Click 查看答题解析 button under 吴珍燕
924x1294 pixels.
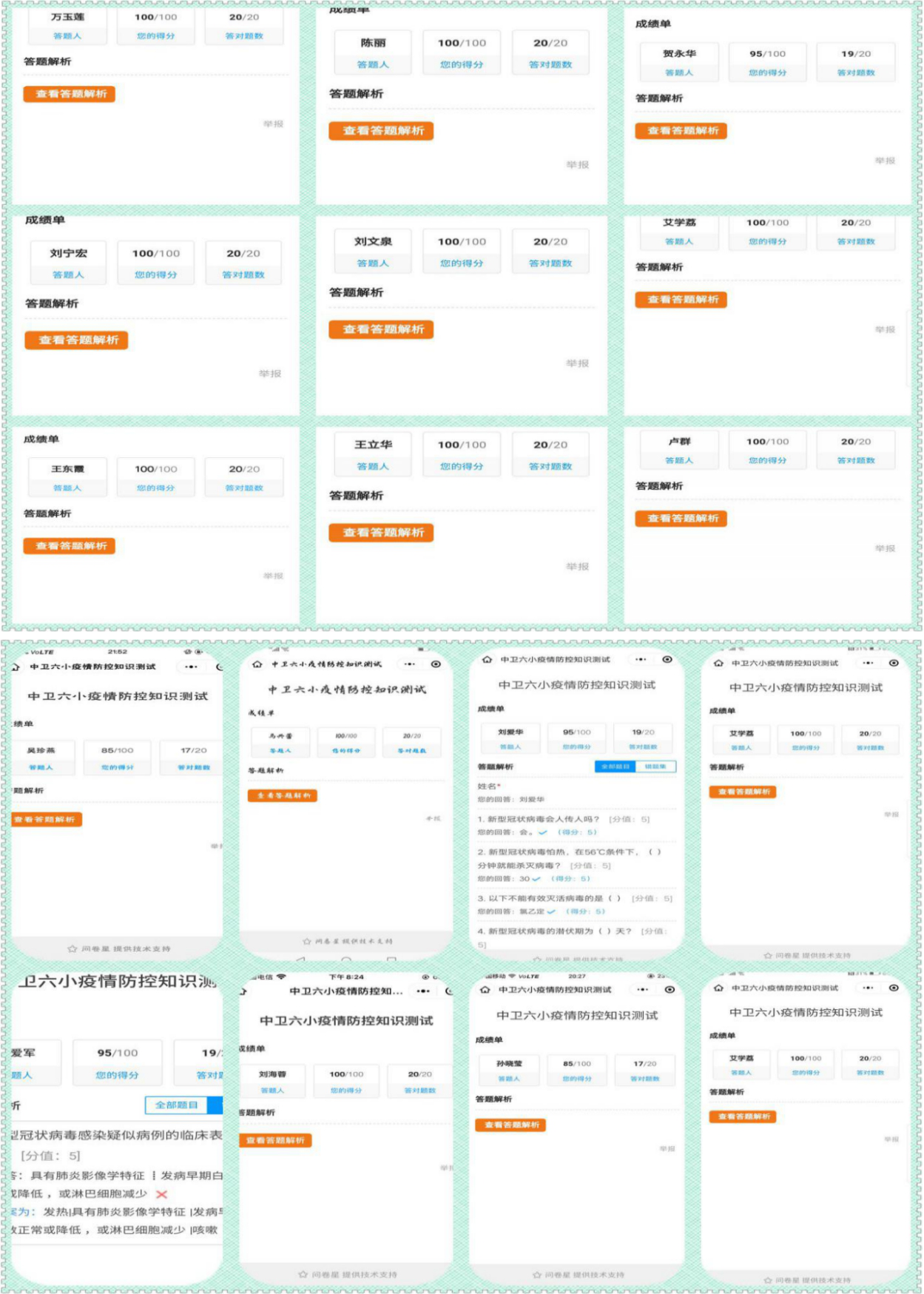point(47,820)
